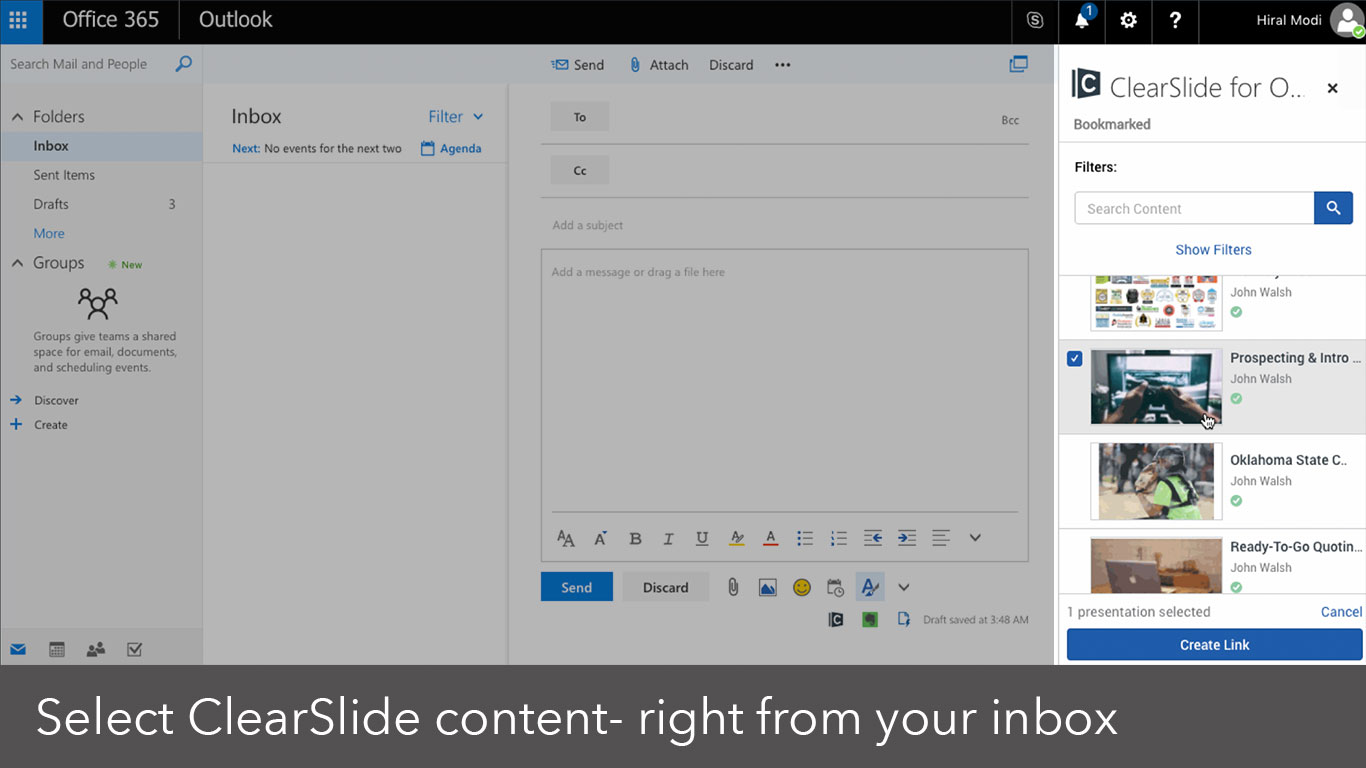Toggle italic formatting
The image size is (1366, 768).
point(668,538)
